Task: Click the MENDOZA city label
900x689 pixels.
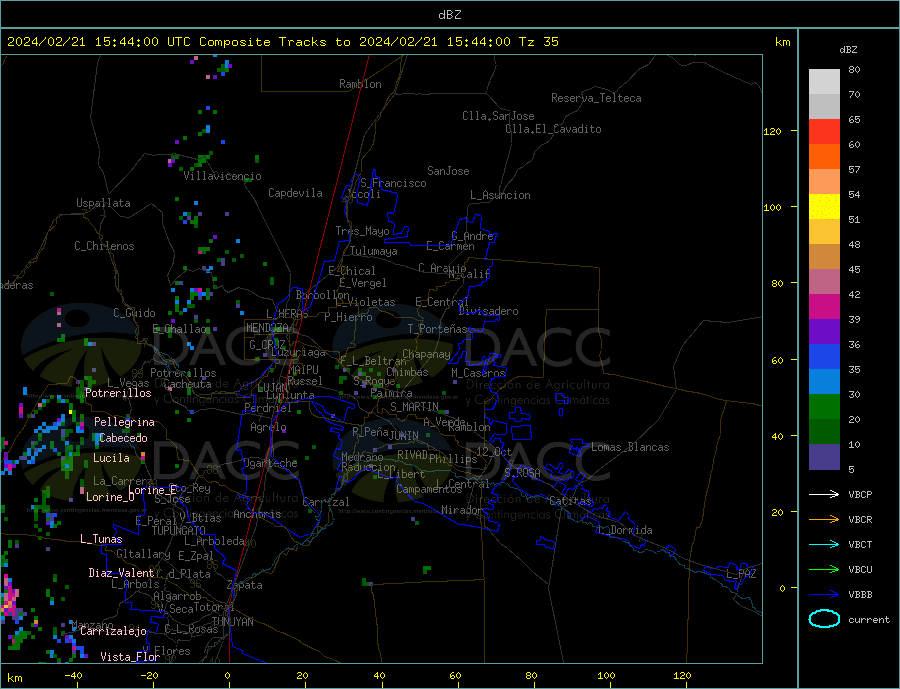Action: point(267,328)
